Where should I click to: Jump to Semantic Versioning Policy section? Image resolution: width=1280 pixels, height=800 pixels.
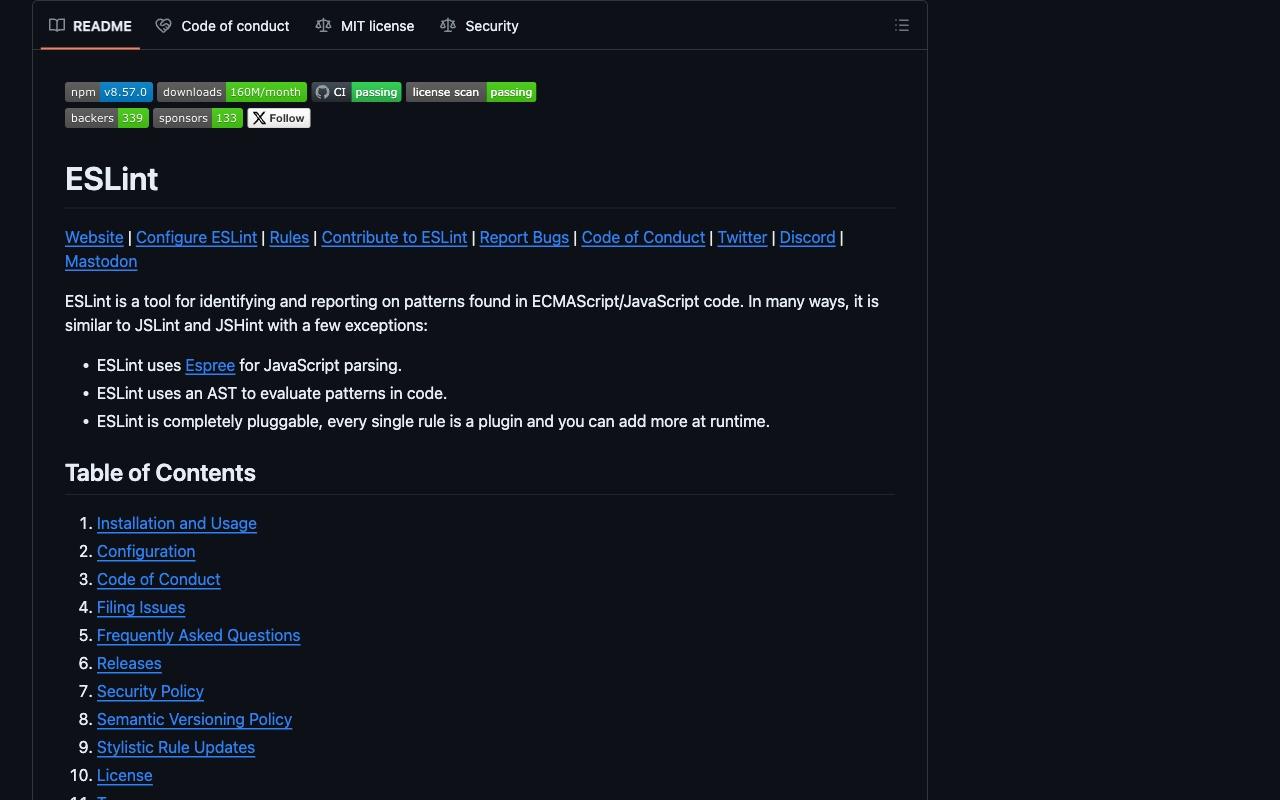pos(195,719)
